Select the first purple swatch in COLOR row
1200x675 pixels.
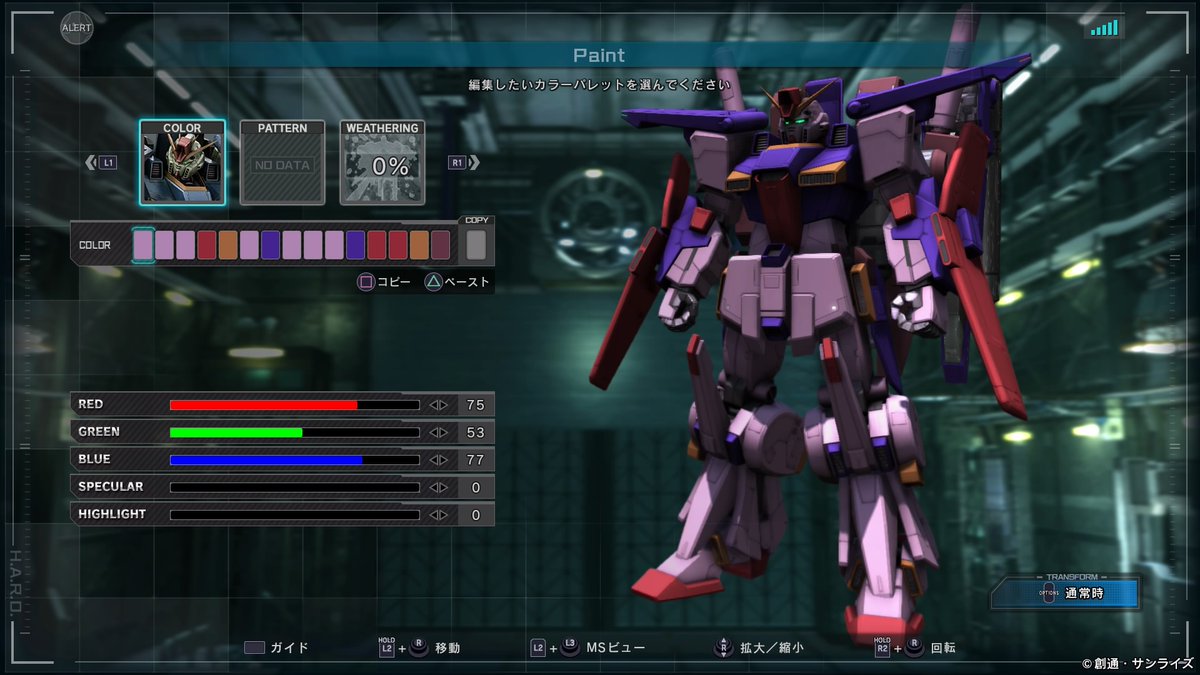click(270, 245)
